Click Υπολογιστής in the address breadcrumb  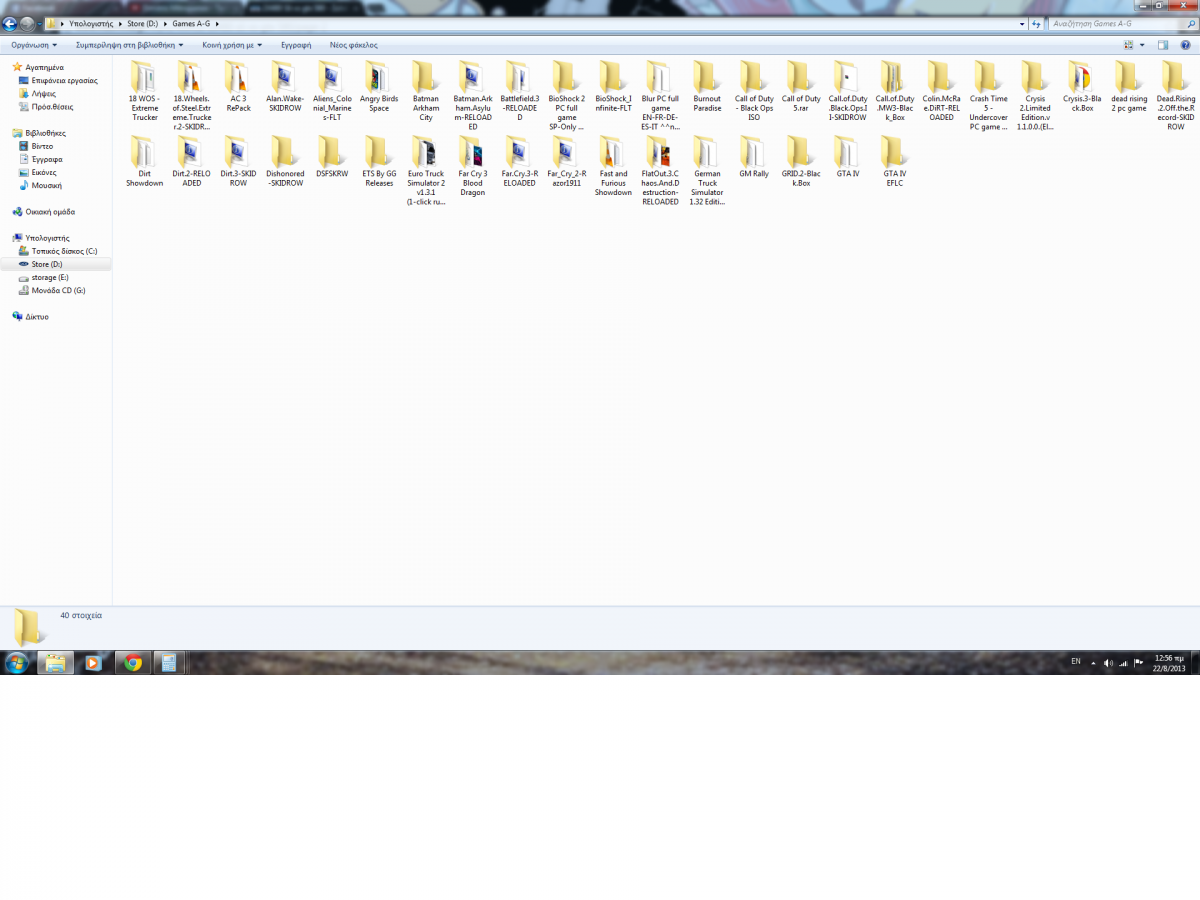point(91,22)
